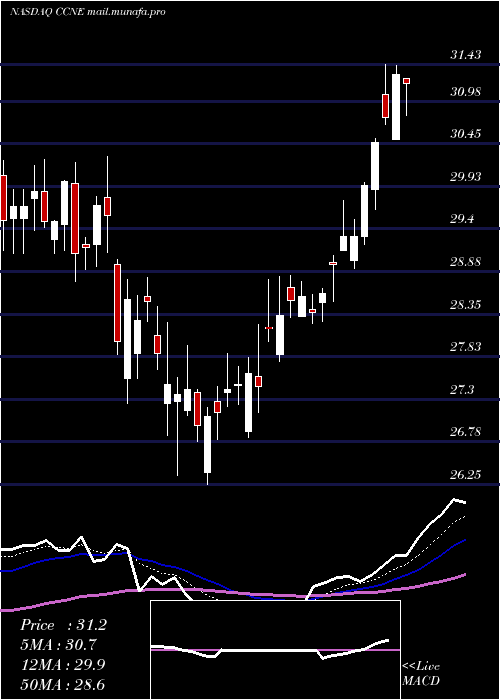The image size is (500, 700).
Task: Click the 30.45 price axis label
Action: 466,133
